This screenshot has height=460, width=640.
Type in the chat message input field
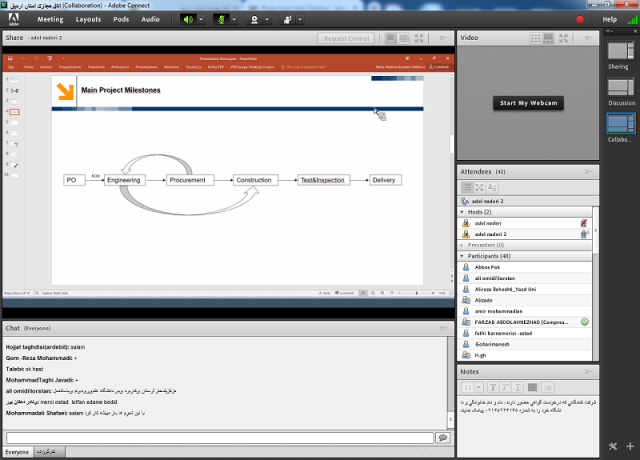220,437
